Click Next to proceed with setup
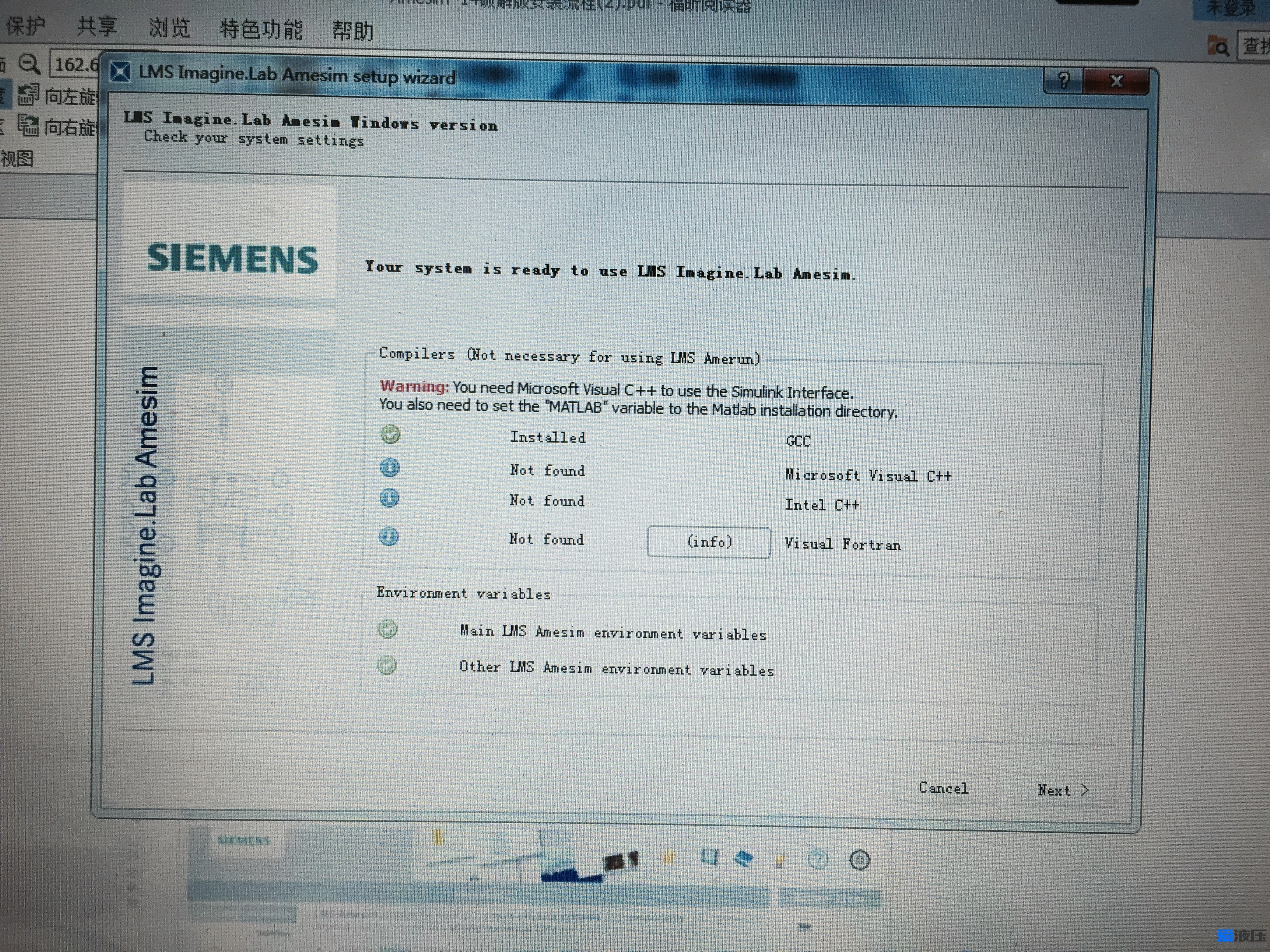 coord(1063,789)
